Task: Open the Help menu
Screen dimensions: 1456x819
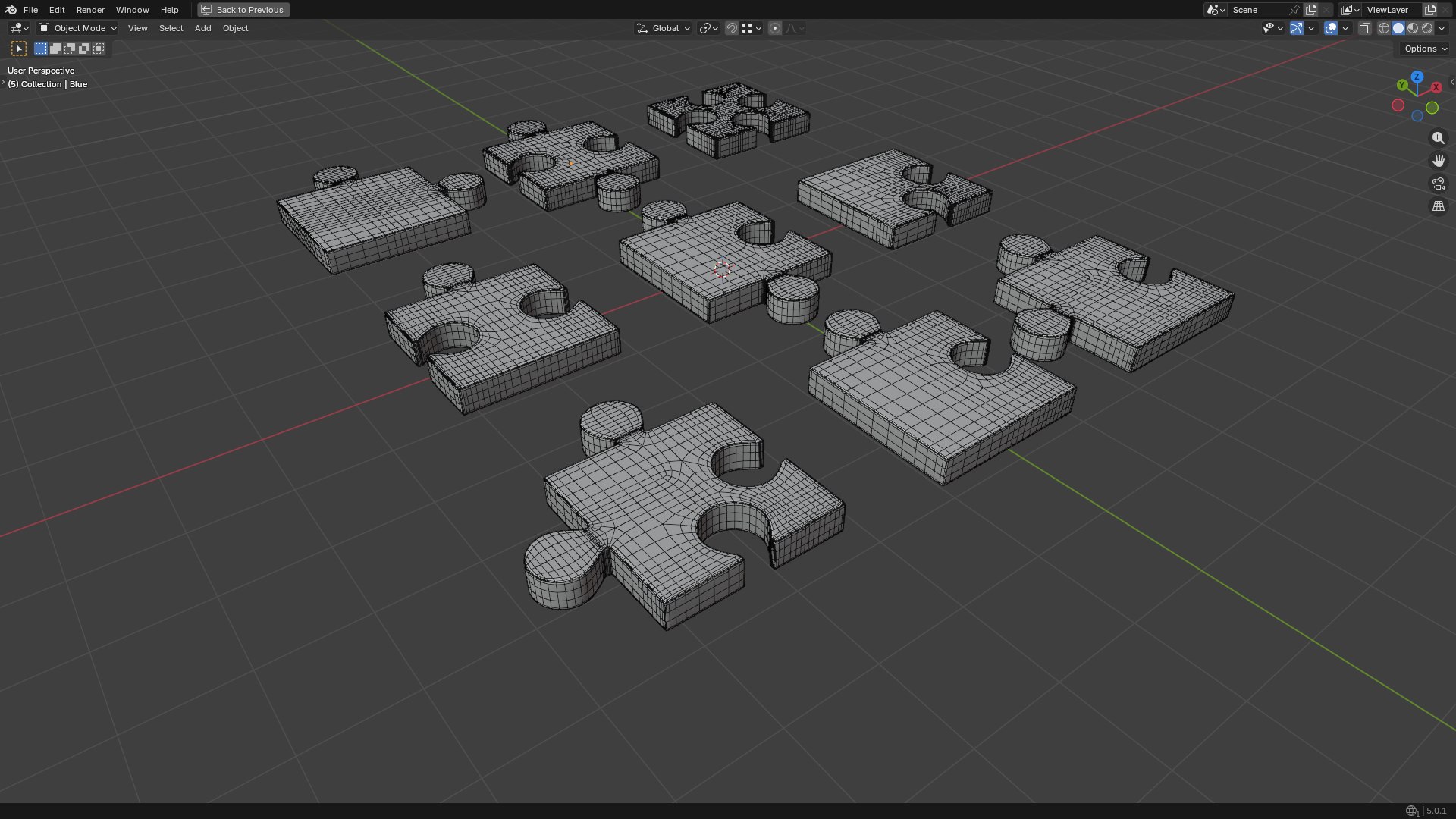Action: tap(169, 10)
